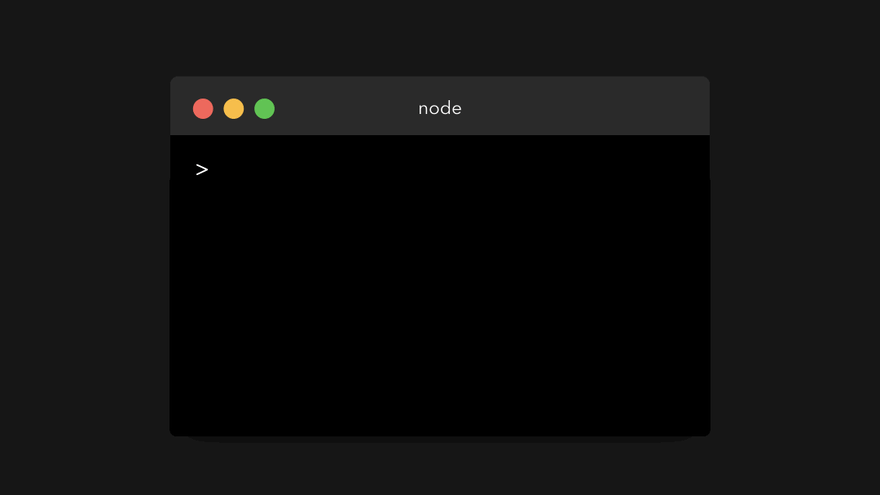Image resolution: width=880 pixels, height=495 pixels.
Task: Click the dark backdrop above the terminal window
Action: (440, 36)
